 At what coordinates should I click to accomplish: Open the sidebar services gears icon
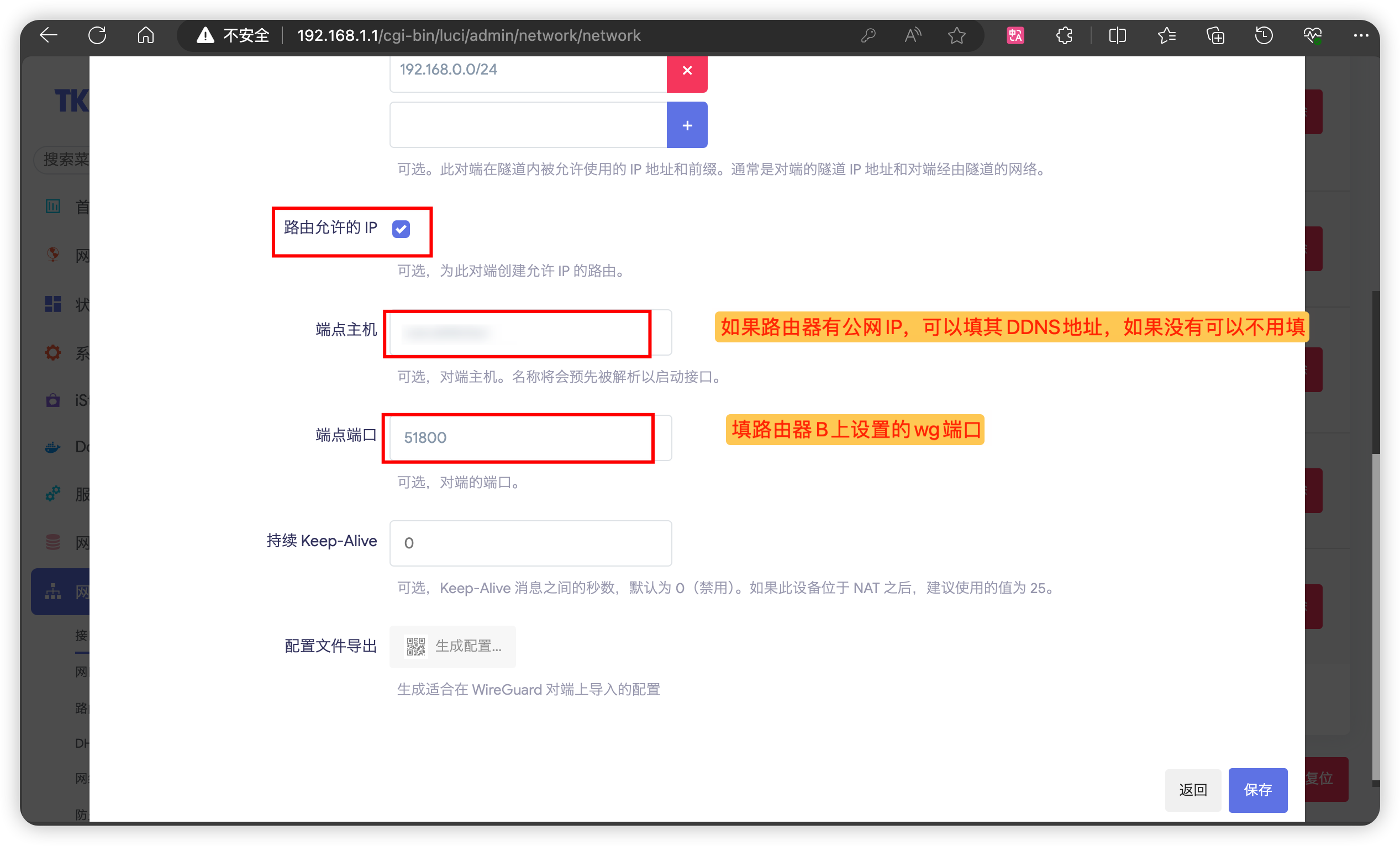click(53, 494)
